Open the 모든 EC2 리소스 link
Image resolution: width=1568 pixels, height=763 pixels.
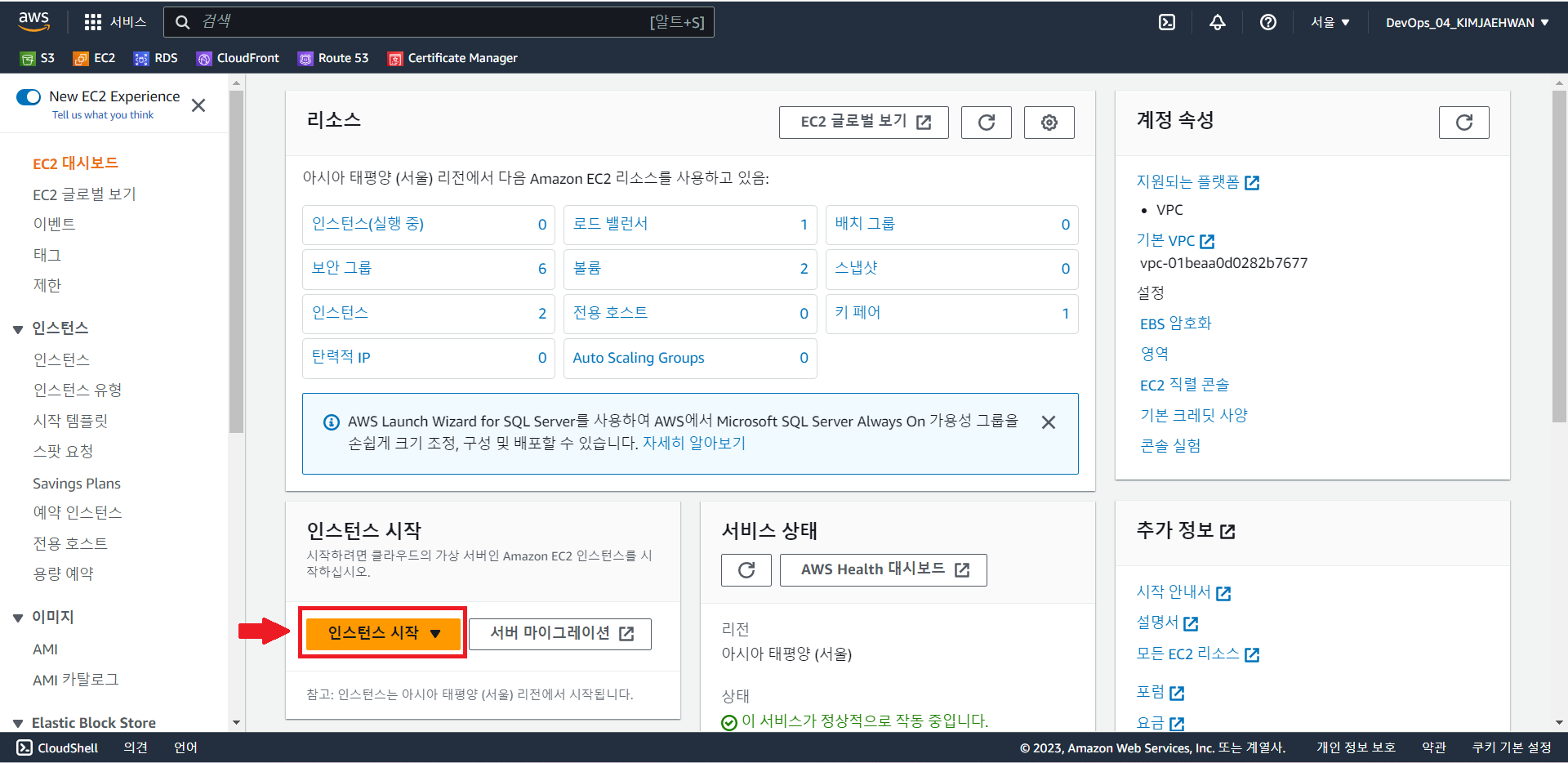point(1197,654)
